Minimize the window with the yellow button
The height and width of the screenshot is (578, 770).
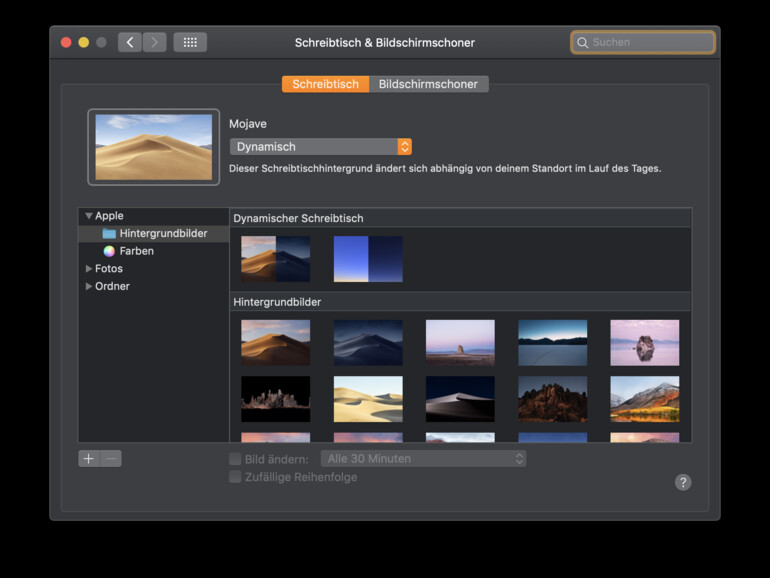83,42
